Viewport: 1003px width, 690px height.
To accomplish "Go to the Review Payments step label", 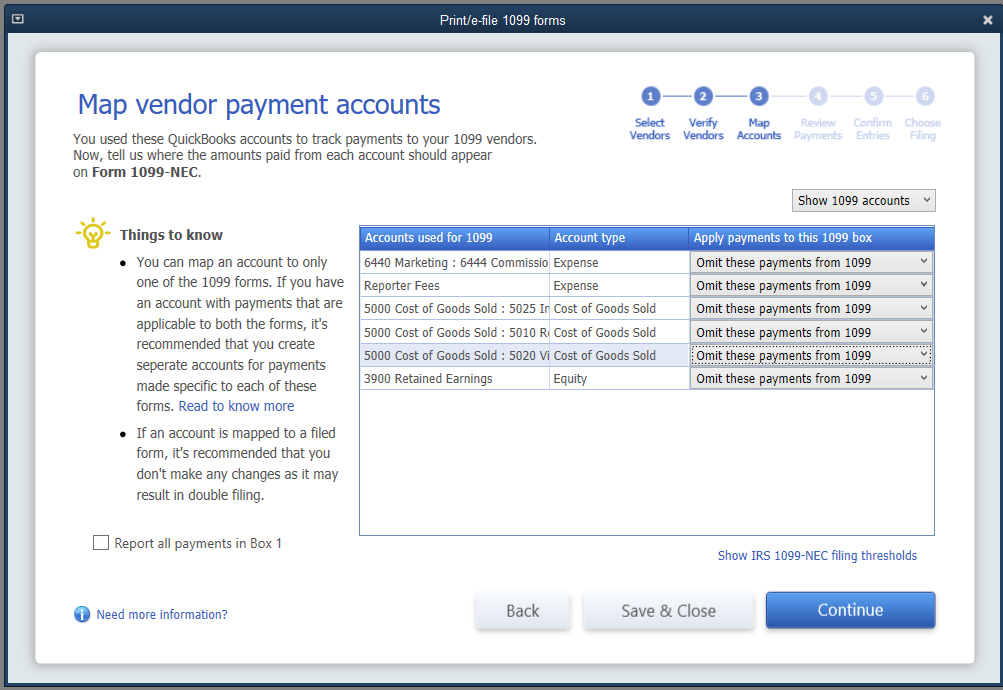I will pyautogui.click(x=818, y=129).
